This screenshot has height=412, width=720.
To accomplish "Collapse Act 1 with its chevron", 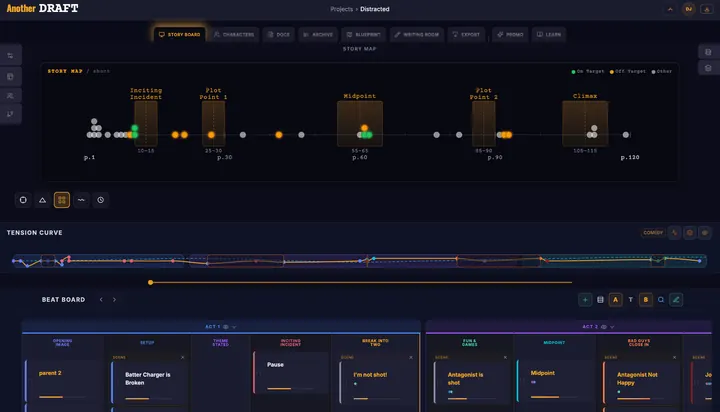I will 234,327.
